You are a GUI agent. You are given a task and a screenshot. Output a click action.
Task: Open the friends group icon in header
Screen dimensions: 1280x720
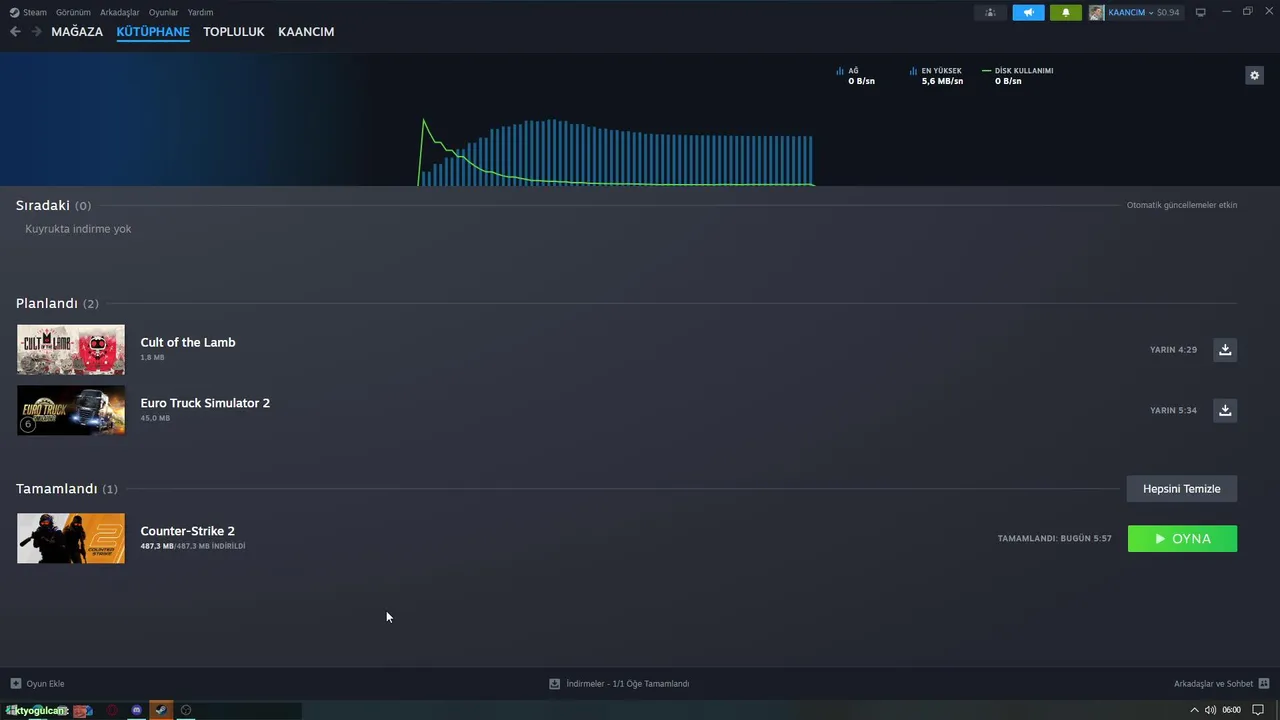[990, 13]
